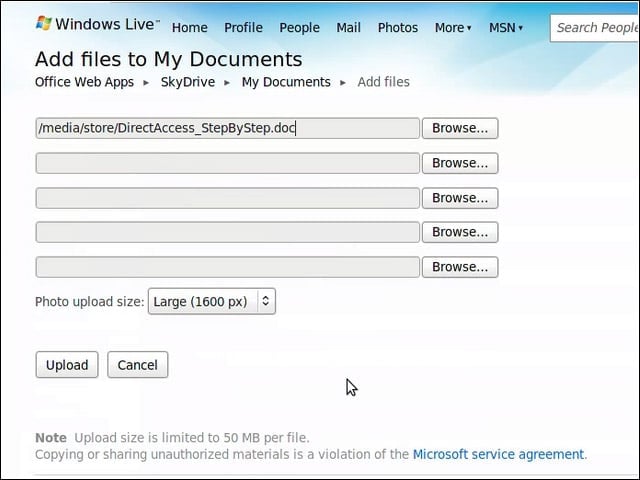Open the People section
This screenshot has width=640, height=480.
(x=299, y=27)
